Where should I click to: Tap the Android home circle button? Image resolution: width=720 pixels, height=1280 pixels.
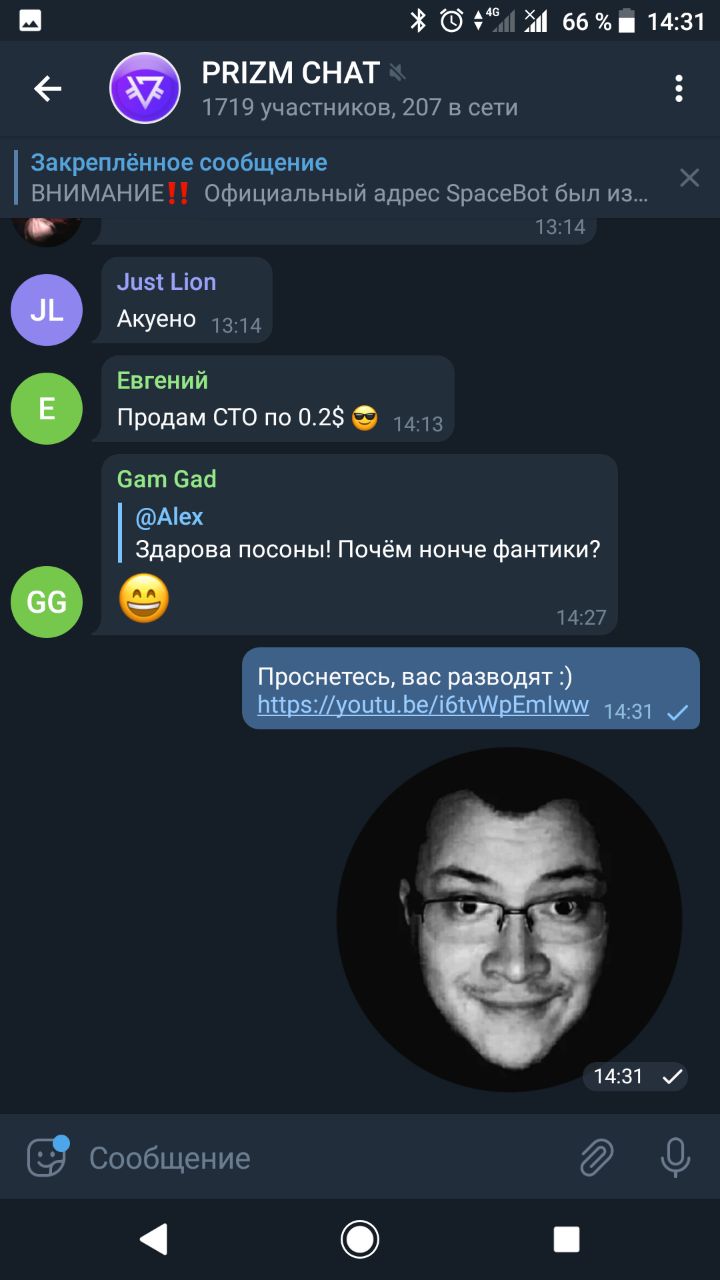[x=360, y=1240]
